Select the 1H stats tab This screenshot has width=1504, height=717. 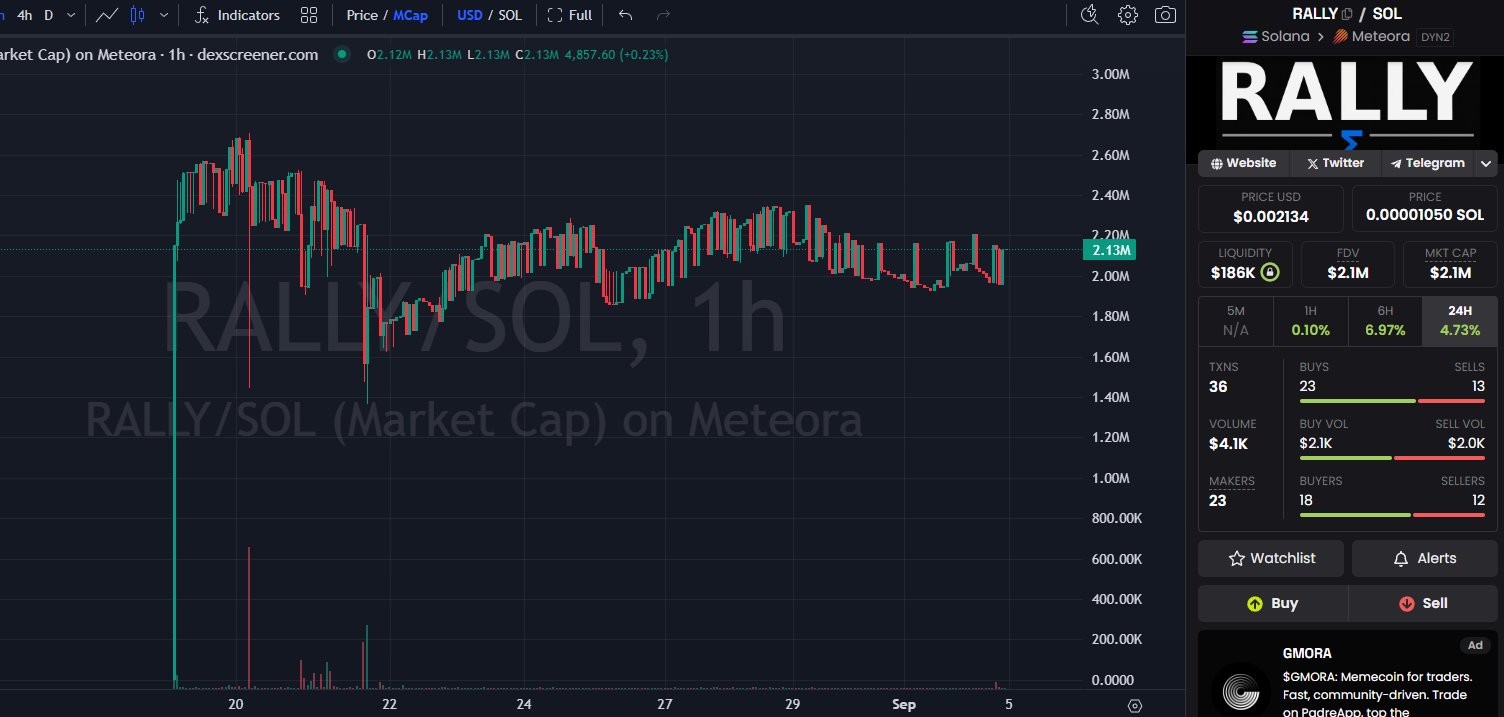(x=1310, y=321)
